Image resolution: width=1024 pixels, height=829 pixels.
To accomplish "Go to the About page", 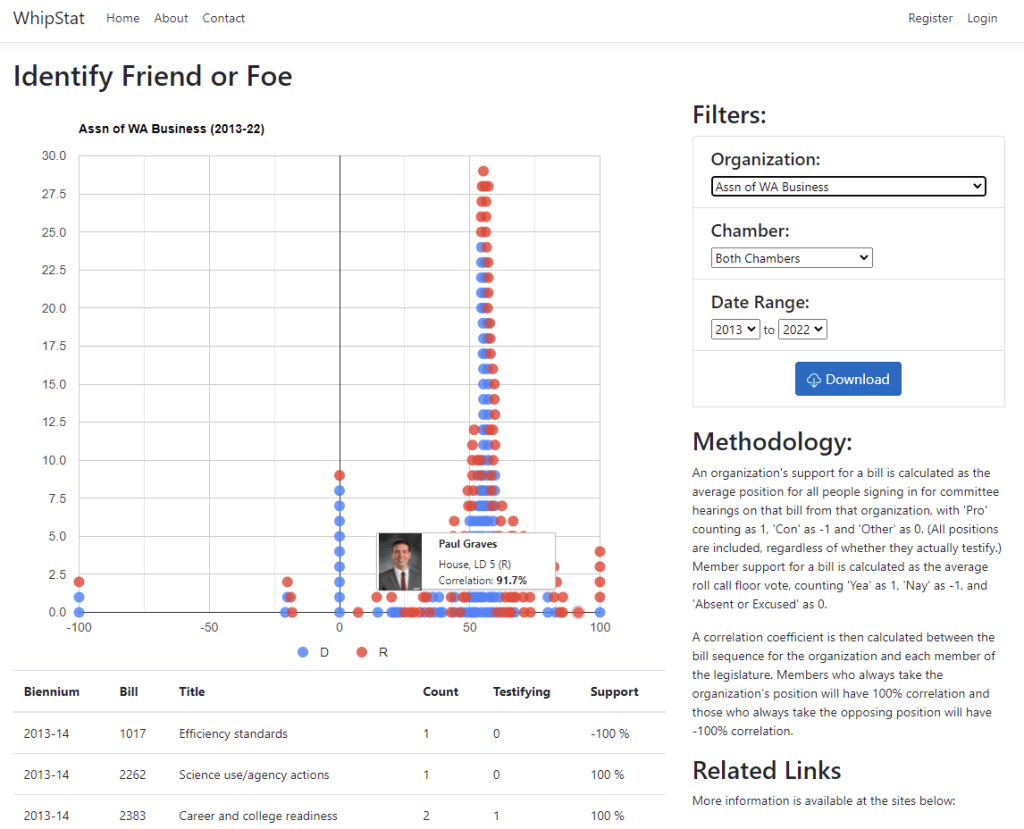I will pos(171,18).
